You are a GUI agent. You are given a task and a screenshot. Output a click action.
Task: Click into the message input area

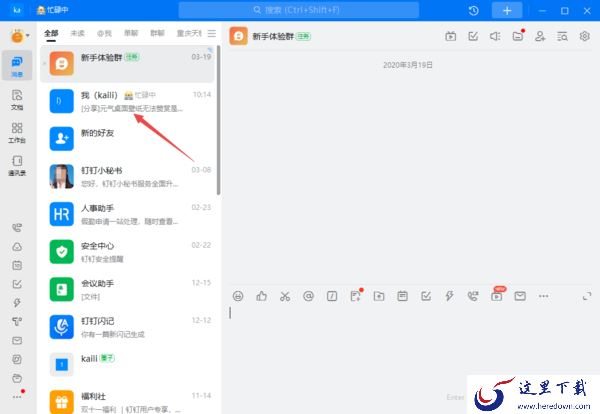pos(409,344)
